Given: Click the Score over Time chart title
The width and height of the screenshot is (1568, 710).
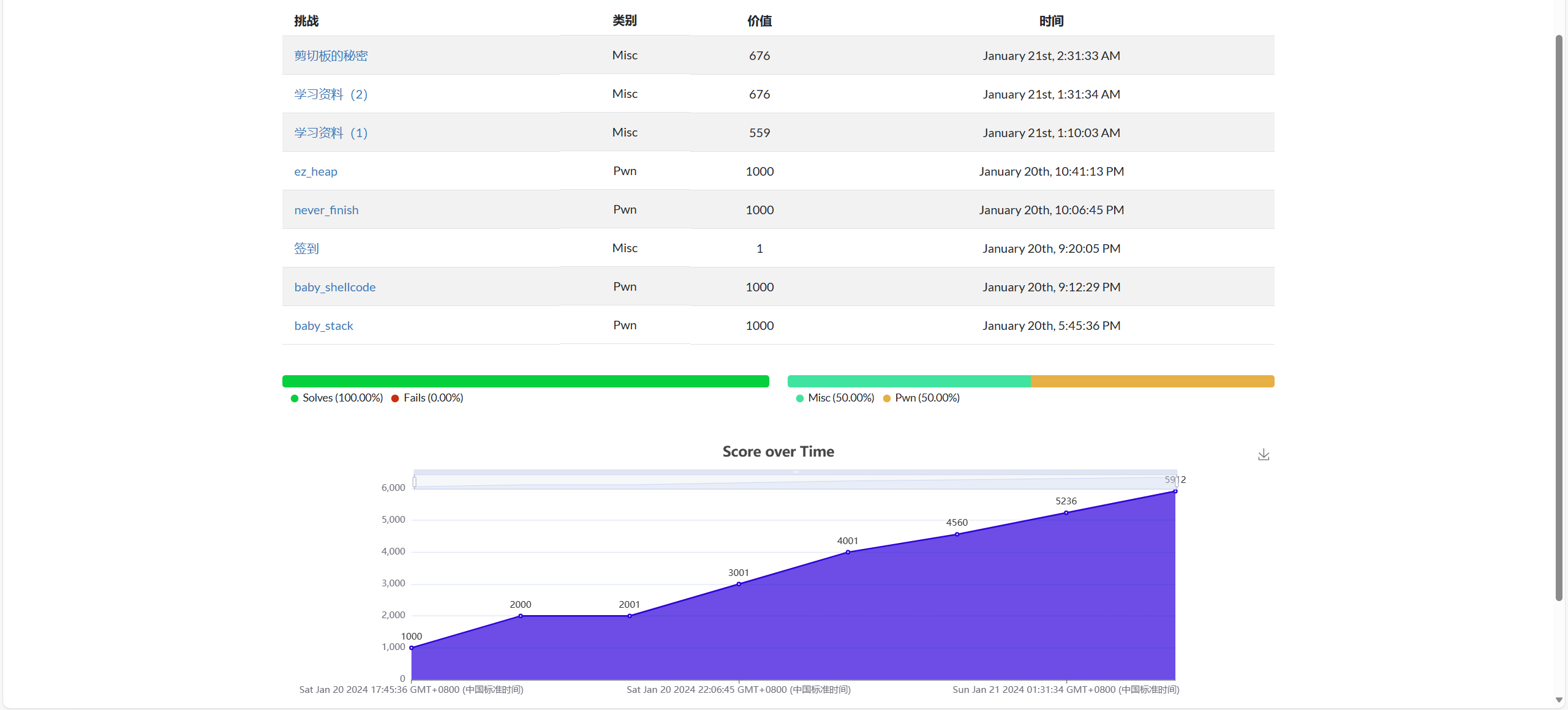Looking at the screenshot, I should 778,452.
